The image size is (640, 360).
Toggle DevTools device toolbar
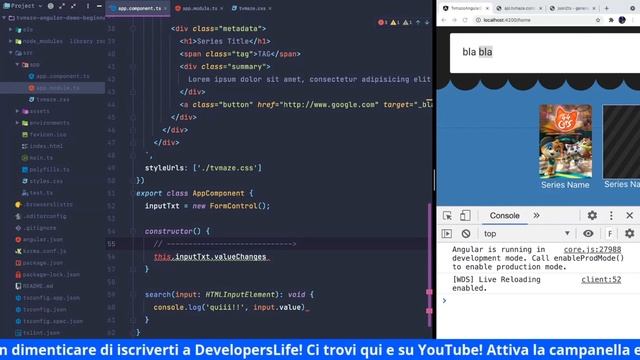(465, 216)
